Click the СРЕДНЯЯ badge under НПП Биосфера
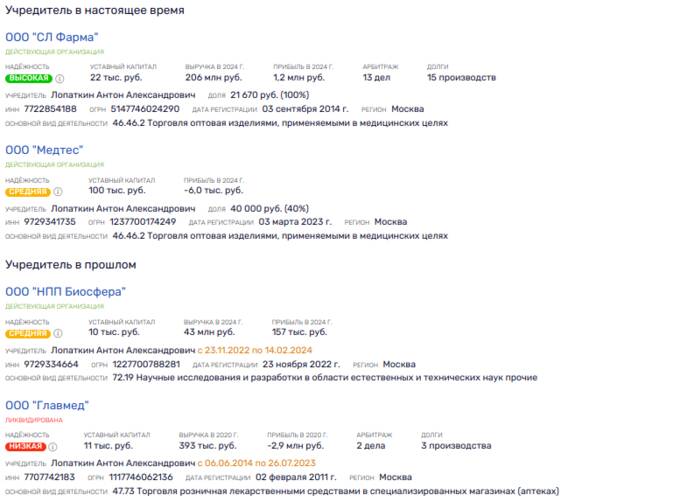Viewport: 680px width, 502px height. tap(28, 333)
